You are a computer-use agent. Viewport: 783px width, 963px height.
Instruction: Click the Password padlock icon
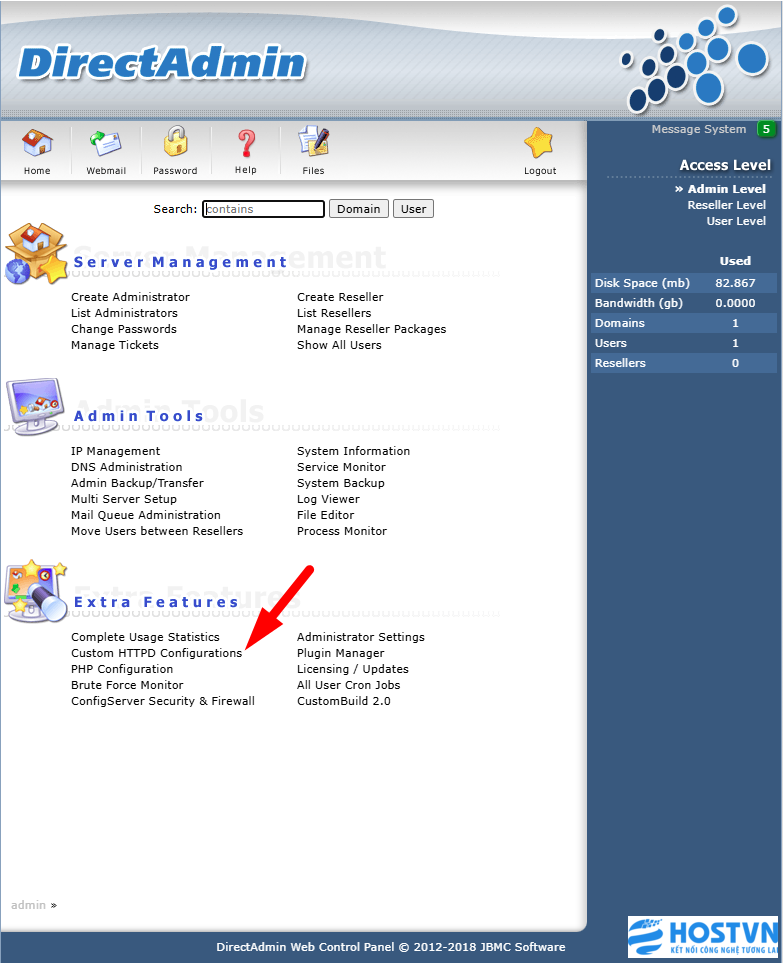(x=176, y=141)
